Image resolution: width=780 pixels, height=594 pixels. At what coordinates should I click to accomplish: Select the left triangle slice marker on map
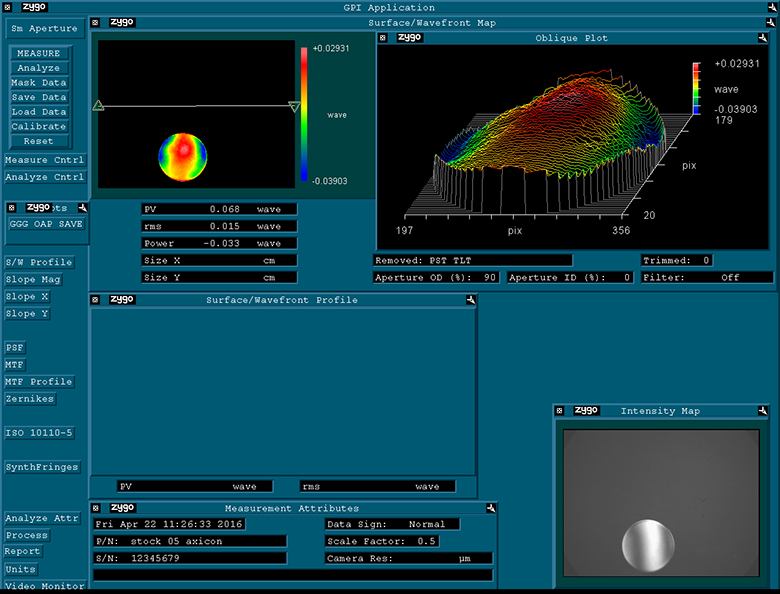(x=98, y=105)
